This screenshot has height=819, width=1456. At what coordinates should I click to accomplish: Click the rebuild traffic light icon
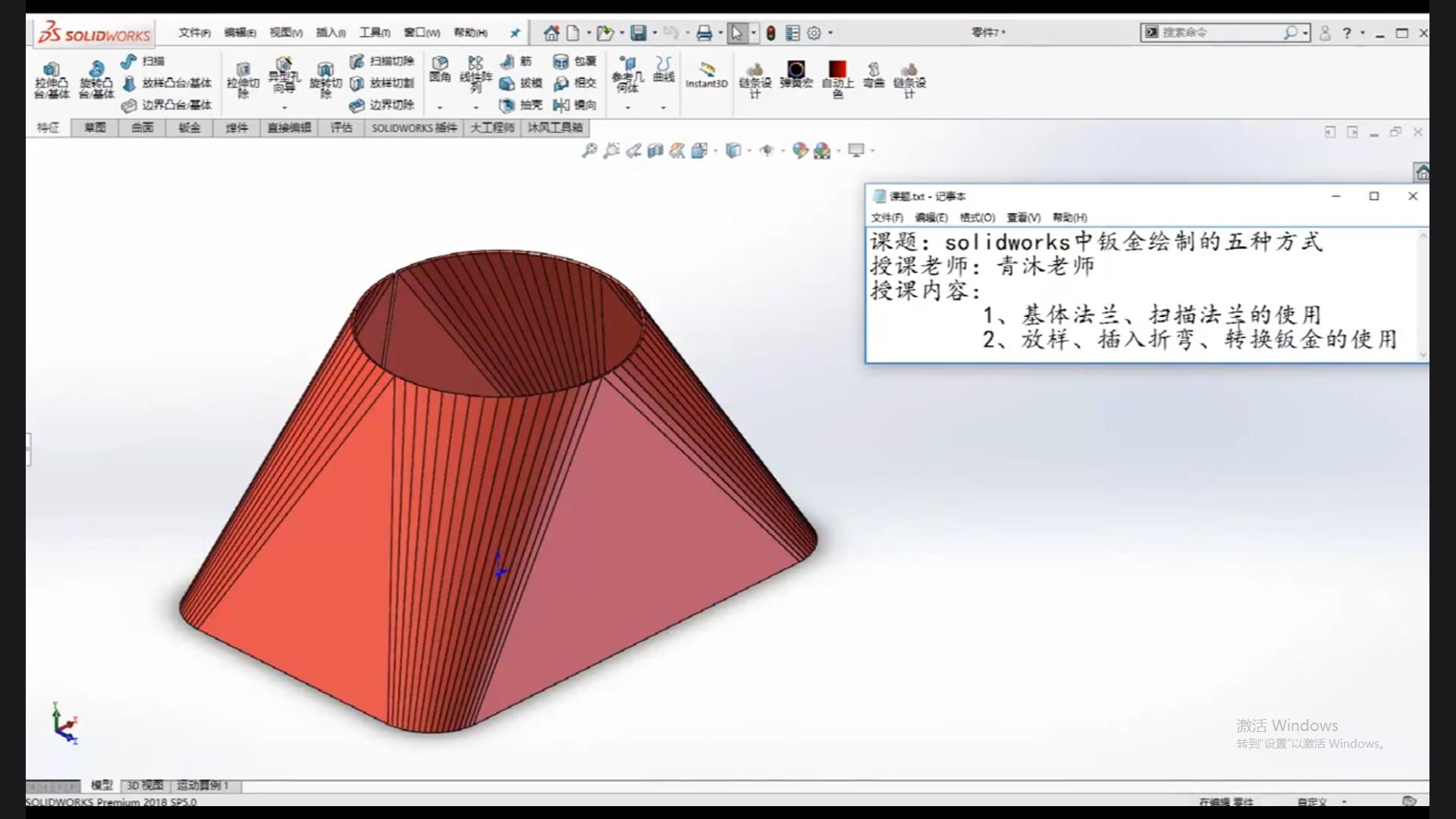click(770, 33)
